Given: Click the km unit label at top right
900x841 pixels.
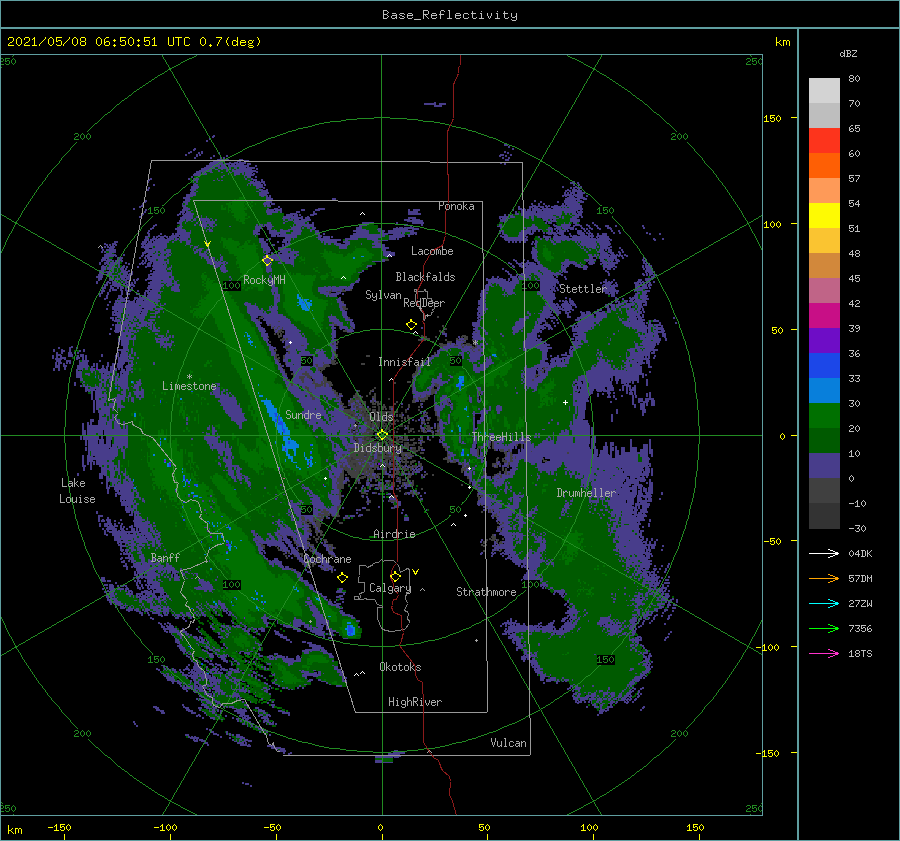Looking at the screenshot, I should point(782,42).
